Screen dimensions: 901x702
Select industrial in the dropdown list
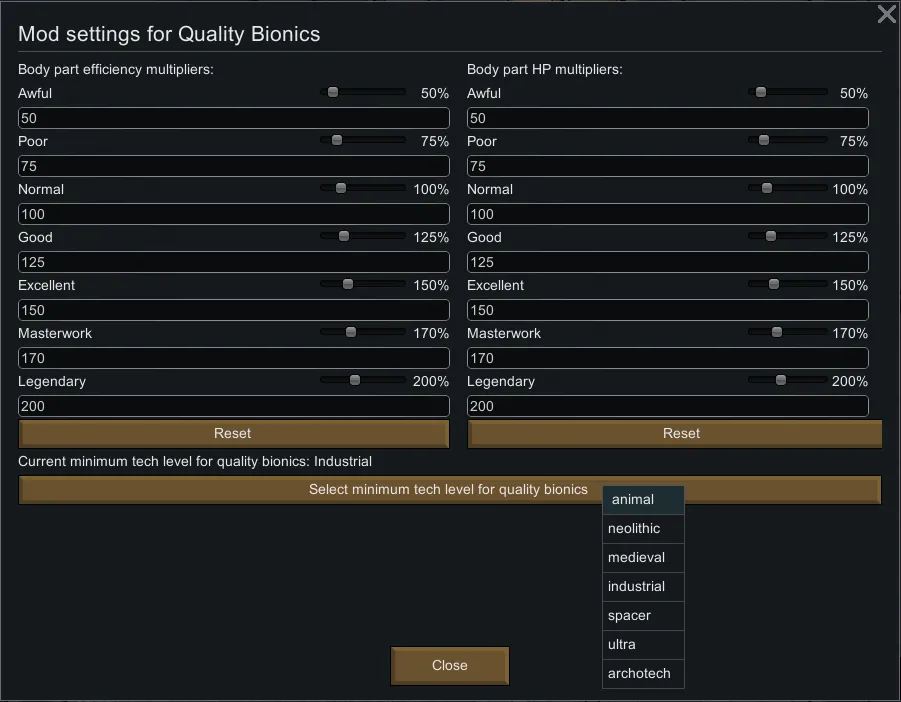[643, 587]
